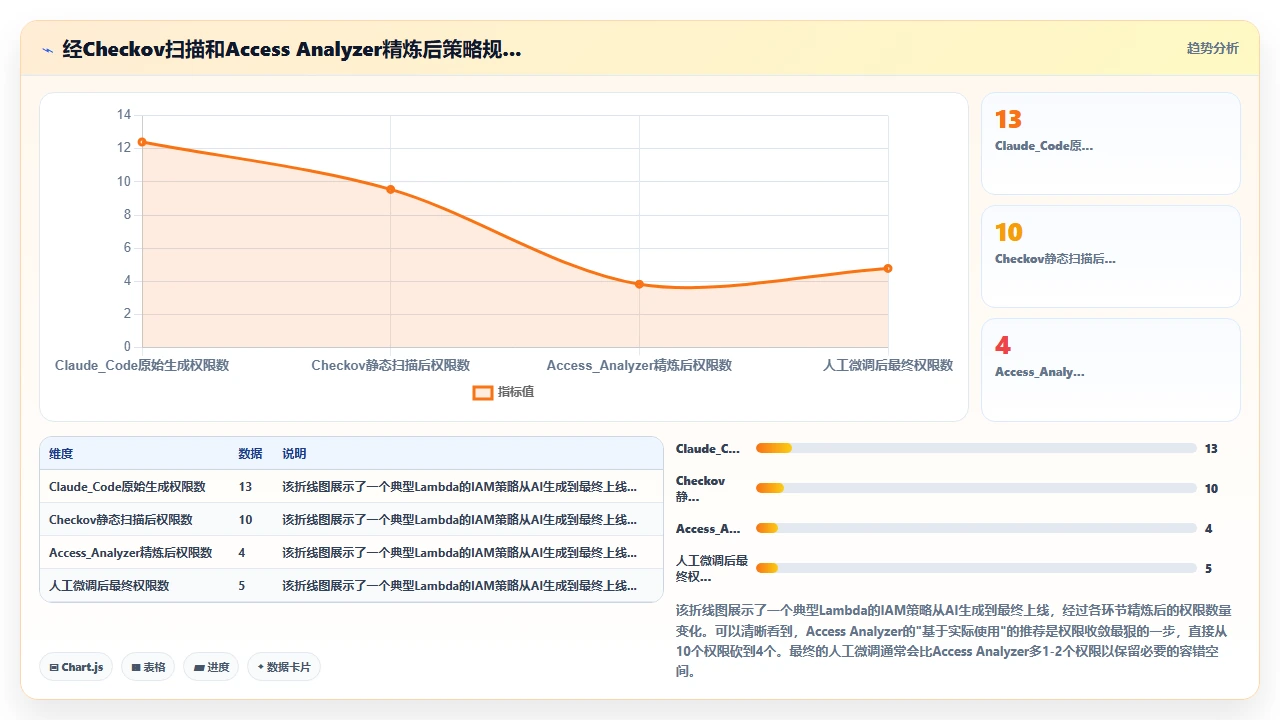Click the 趋势分析 label in the header
This screenshot has height=720, width=1280.
pos(1212,48)
